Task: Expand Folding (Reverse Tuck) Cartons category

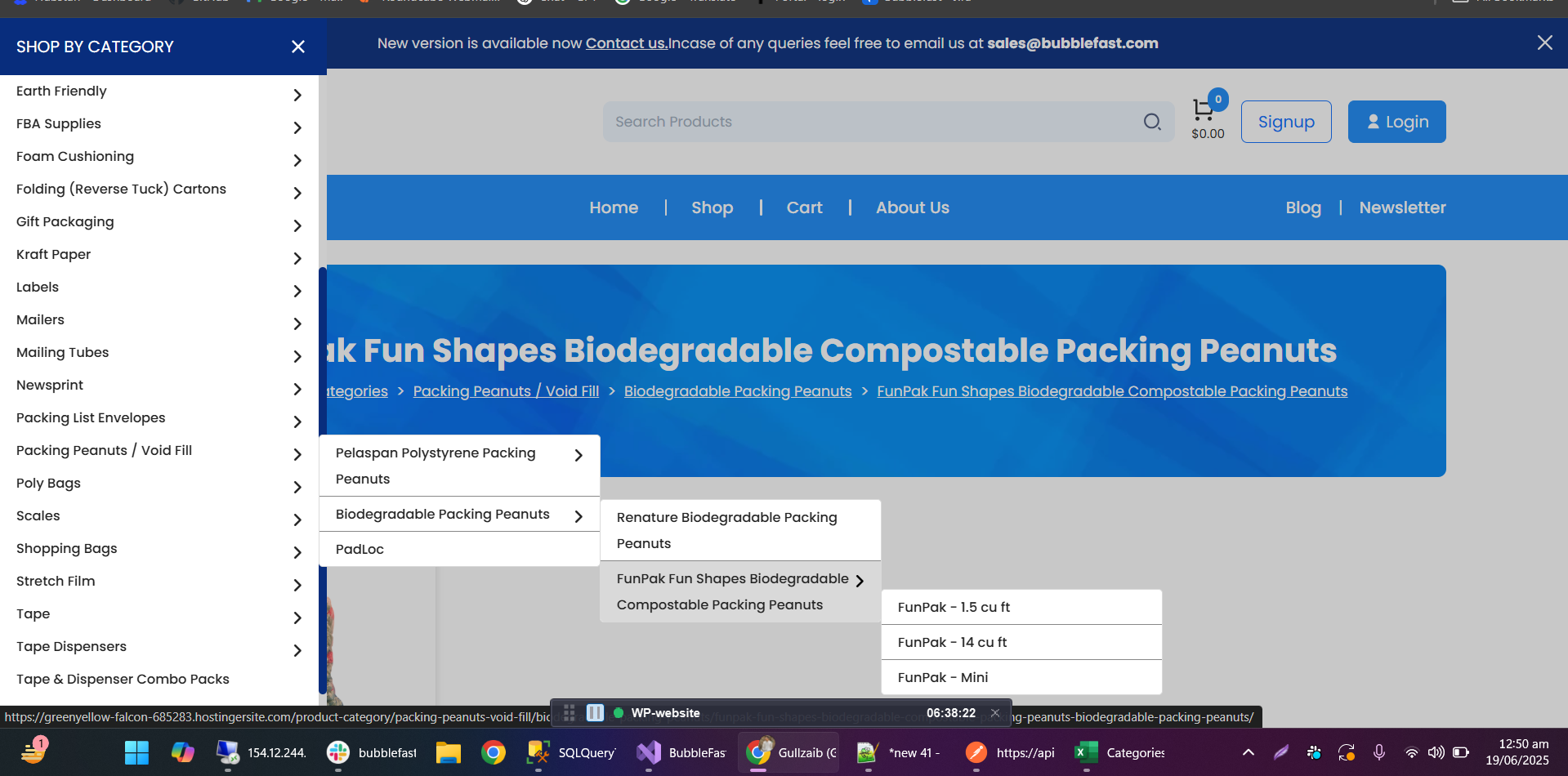Action: [x=297, y=193]
